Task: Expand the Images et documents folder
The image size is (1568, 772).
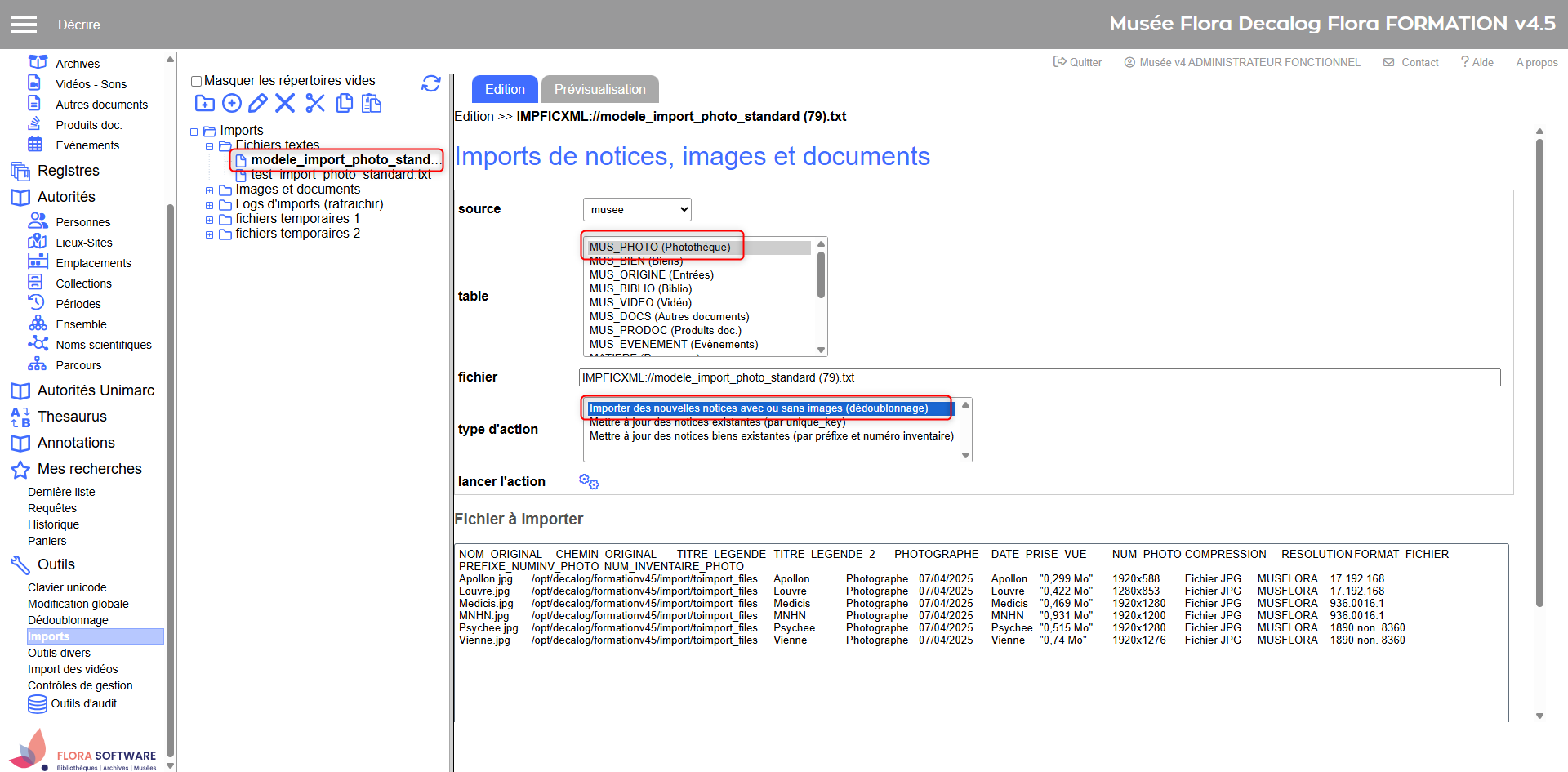Action: (x=210, y=190)
